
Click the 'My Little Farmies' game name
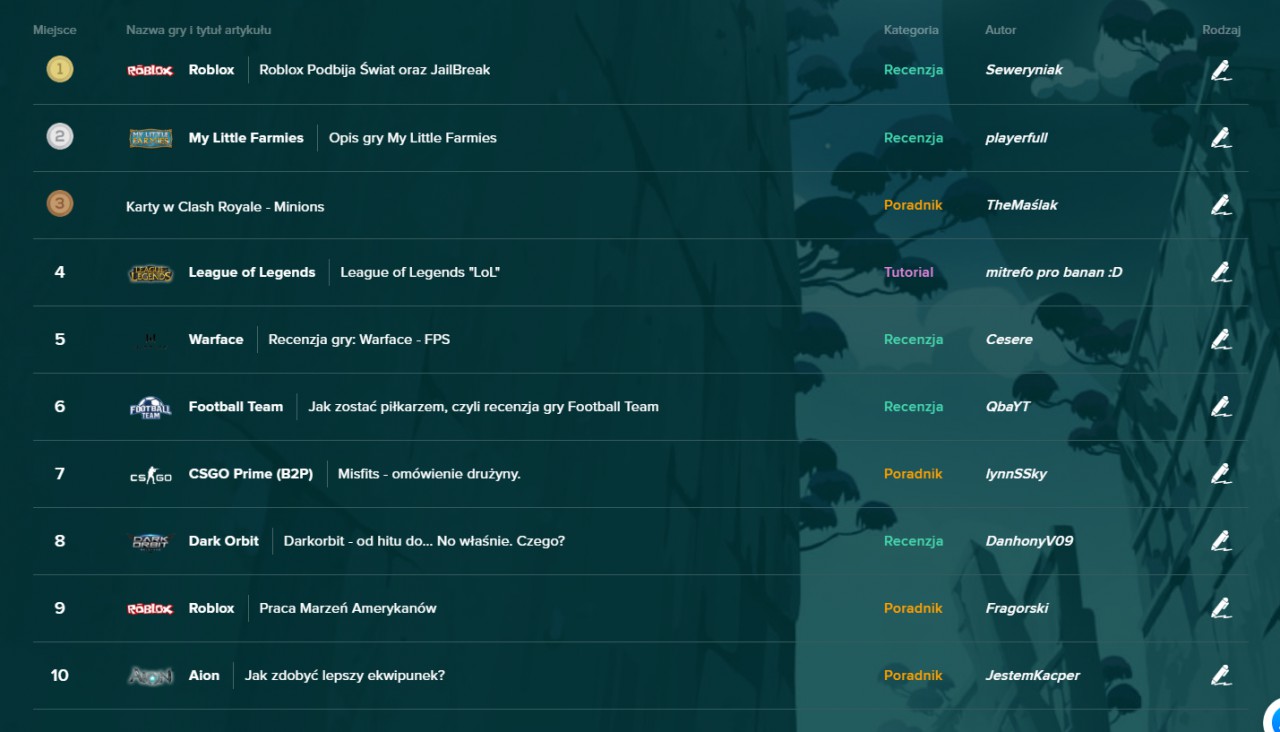tap(246, 138)
